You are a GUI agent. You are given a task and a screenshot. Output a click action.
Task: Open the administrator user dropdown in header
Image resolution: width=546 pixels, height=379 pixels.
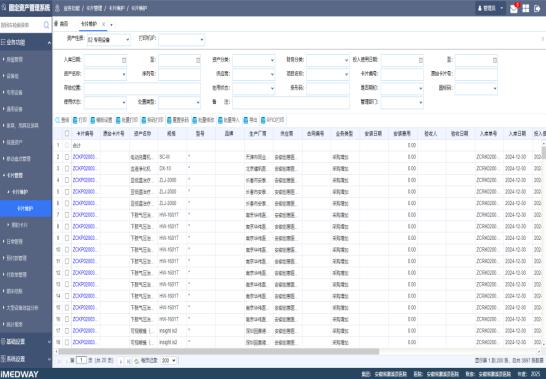490,8
